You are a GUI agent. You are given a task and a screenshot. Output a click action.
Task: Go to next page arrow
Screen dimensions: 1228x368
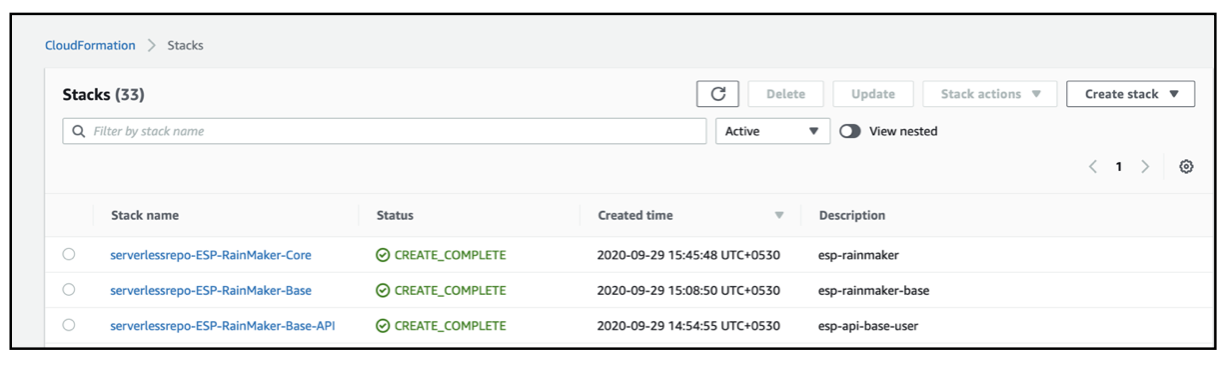pyautogui.click(x=1146, y=167)
